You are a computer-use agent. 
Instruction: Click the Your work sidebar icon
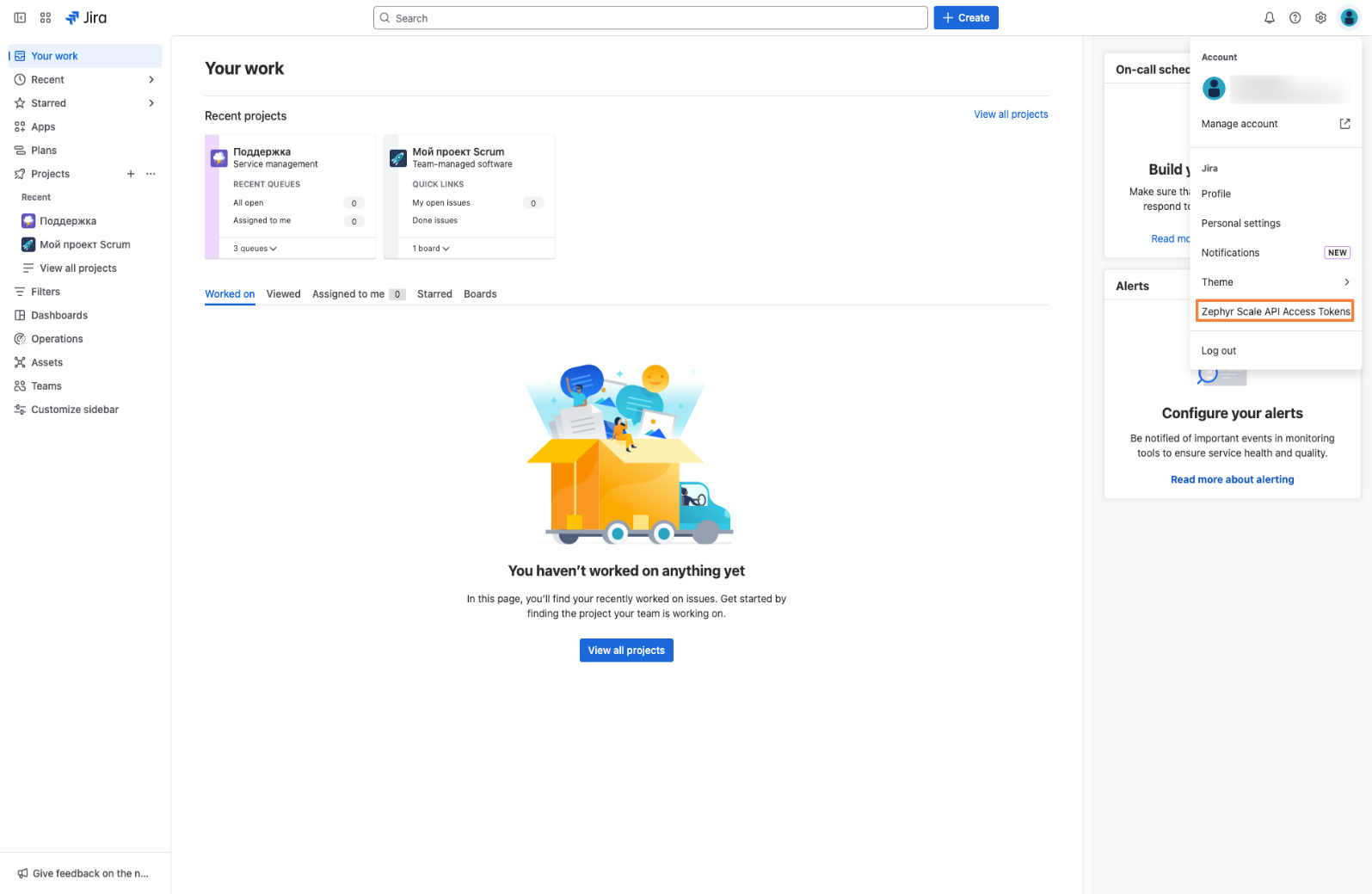pos(20,56)
